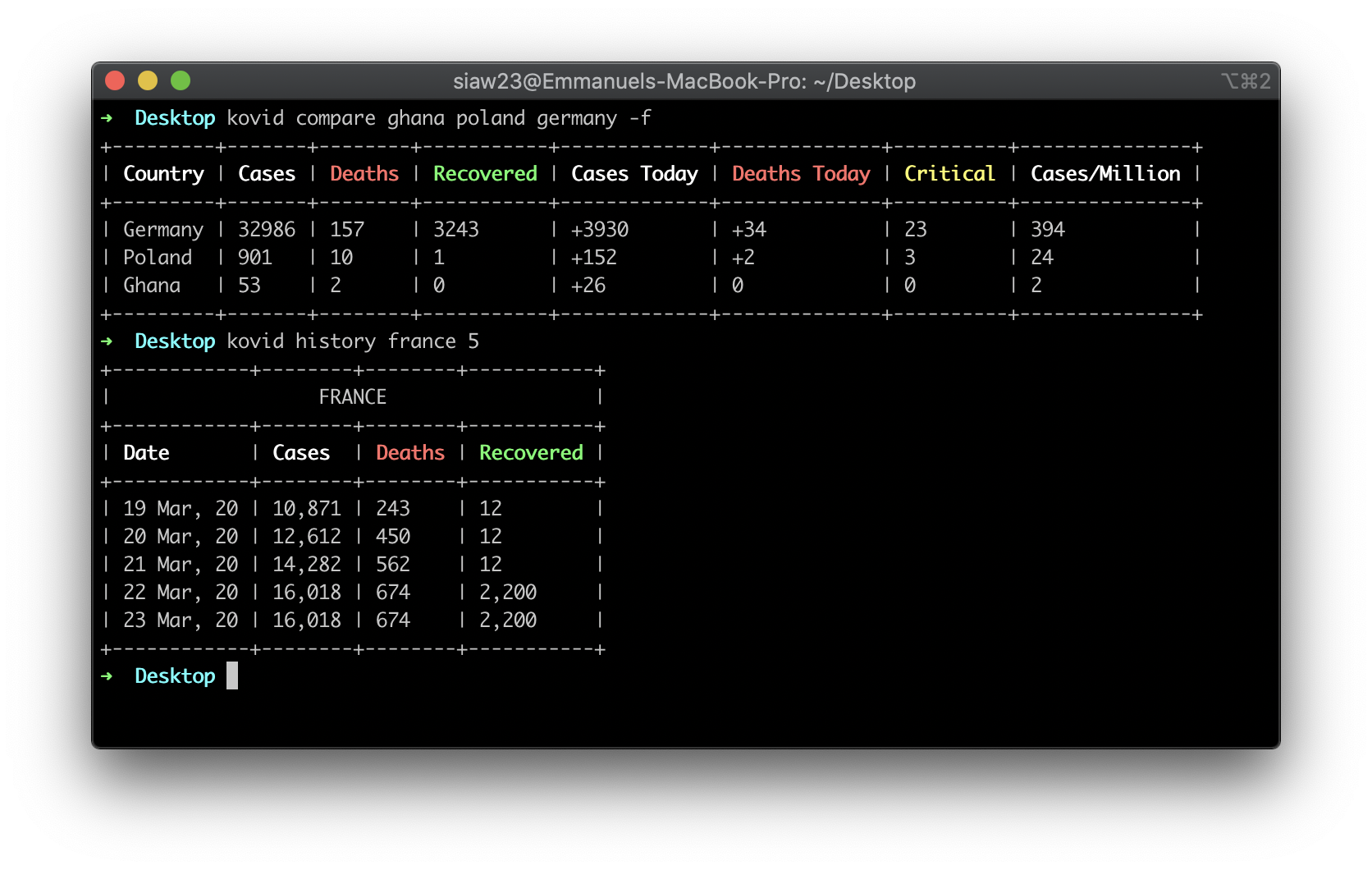Click the Date column header
This screenshot has height=870, width=1372.
146,453
